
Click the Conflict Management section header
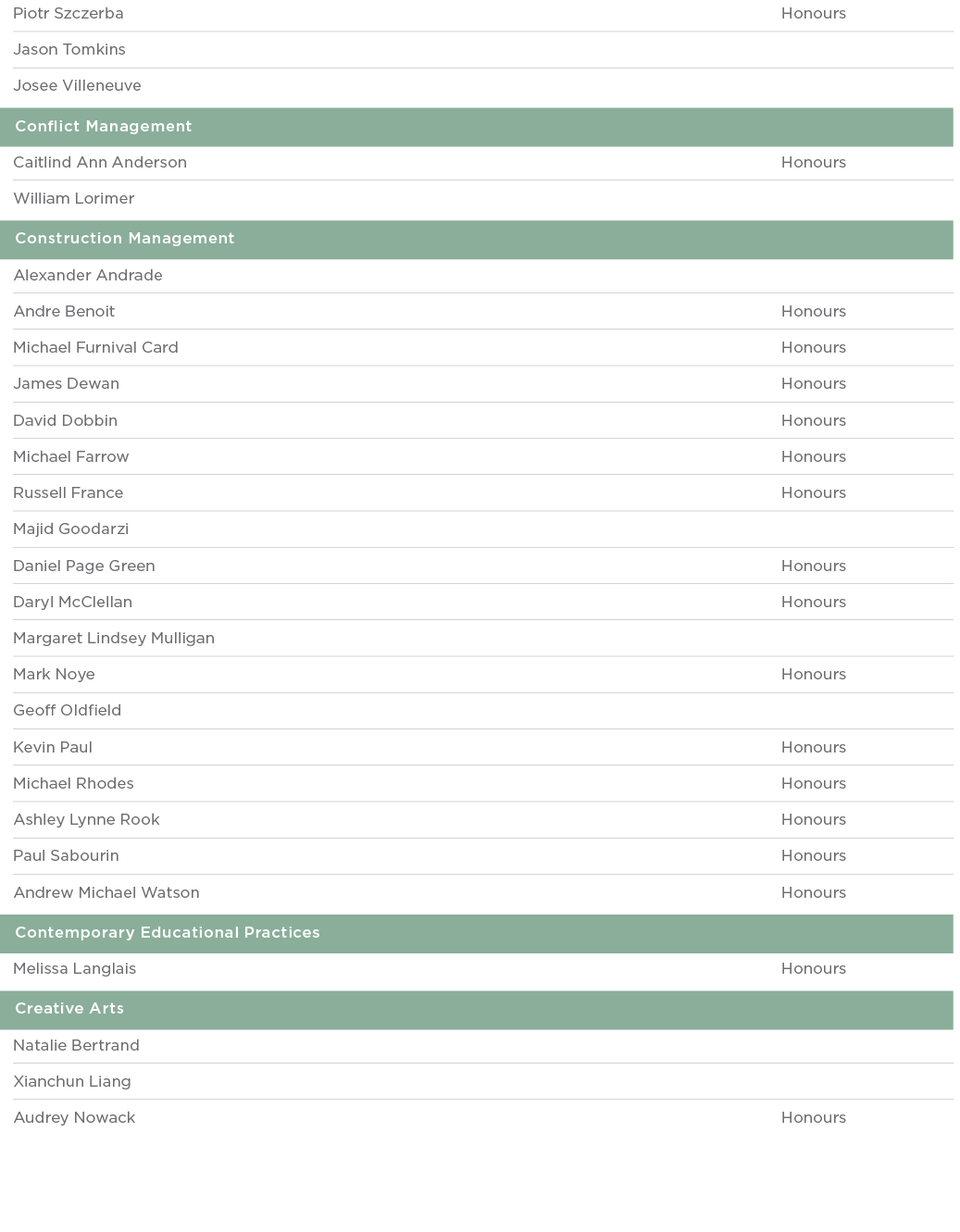point(104,127)
